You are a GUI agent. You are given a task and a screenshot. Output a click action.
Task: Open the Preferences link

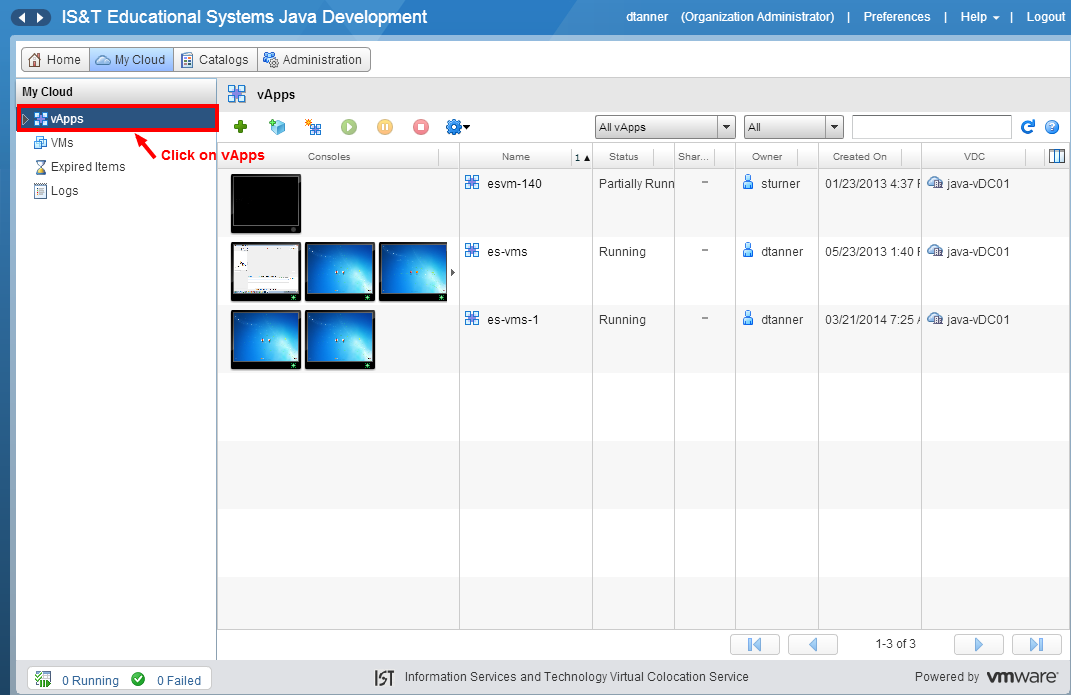coord(896,17)
